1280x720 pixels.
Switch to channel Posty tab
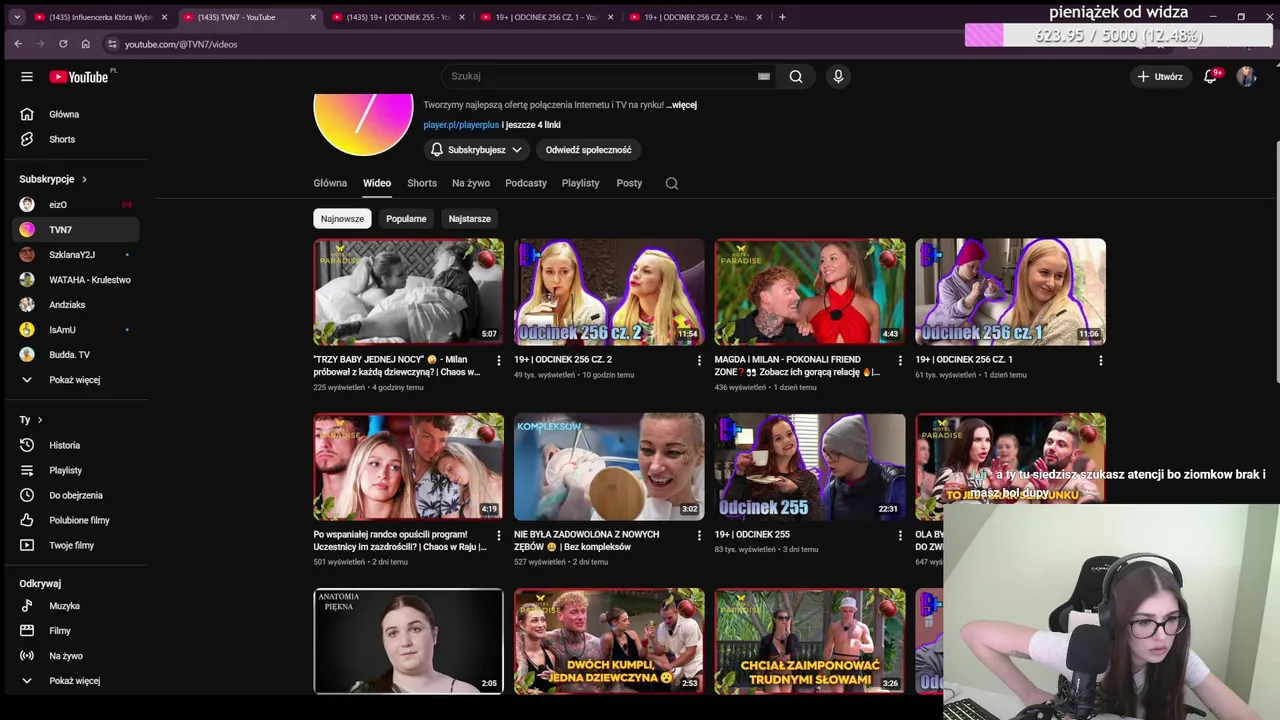(x=629, y=183)
